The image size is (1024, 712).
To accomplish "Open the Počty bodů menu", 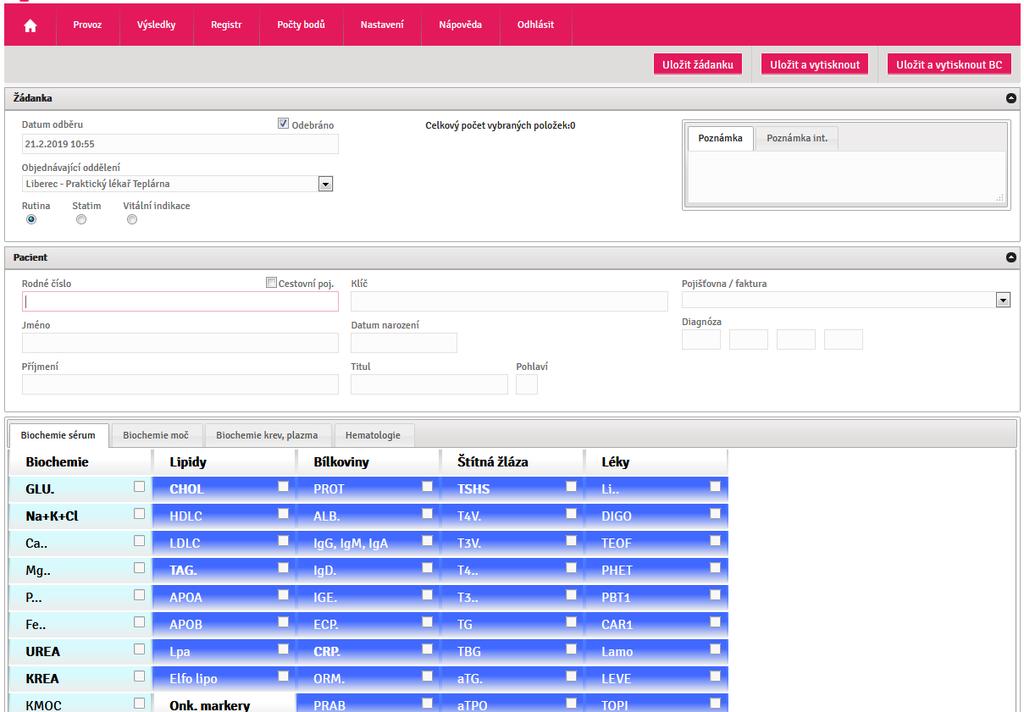I will (301, 25).
